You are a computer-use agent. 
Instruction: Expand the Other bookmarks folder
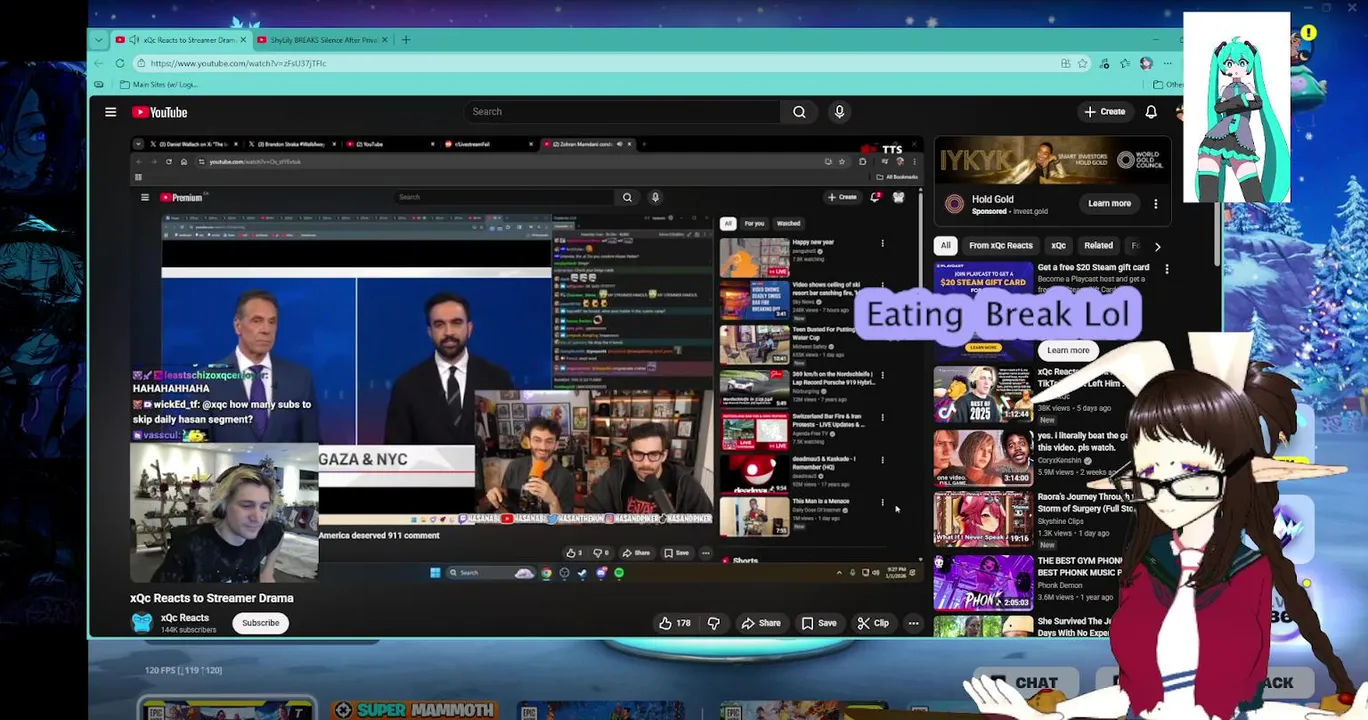pyautogui.click(x=1167, y=85)
